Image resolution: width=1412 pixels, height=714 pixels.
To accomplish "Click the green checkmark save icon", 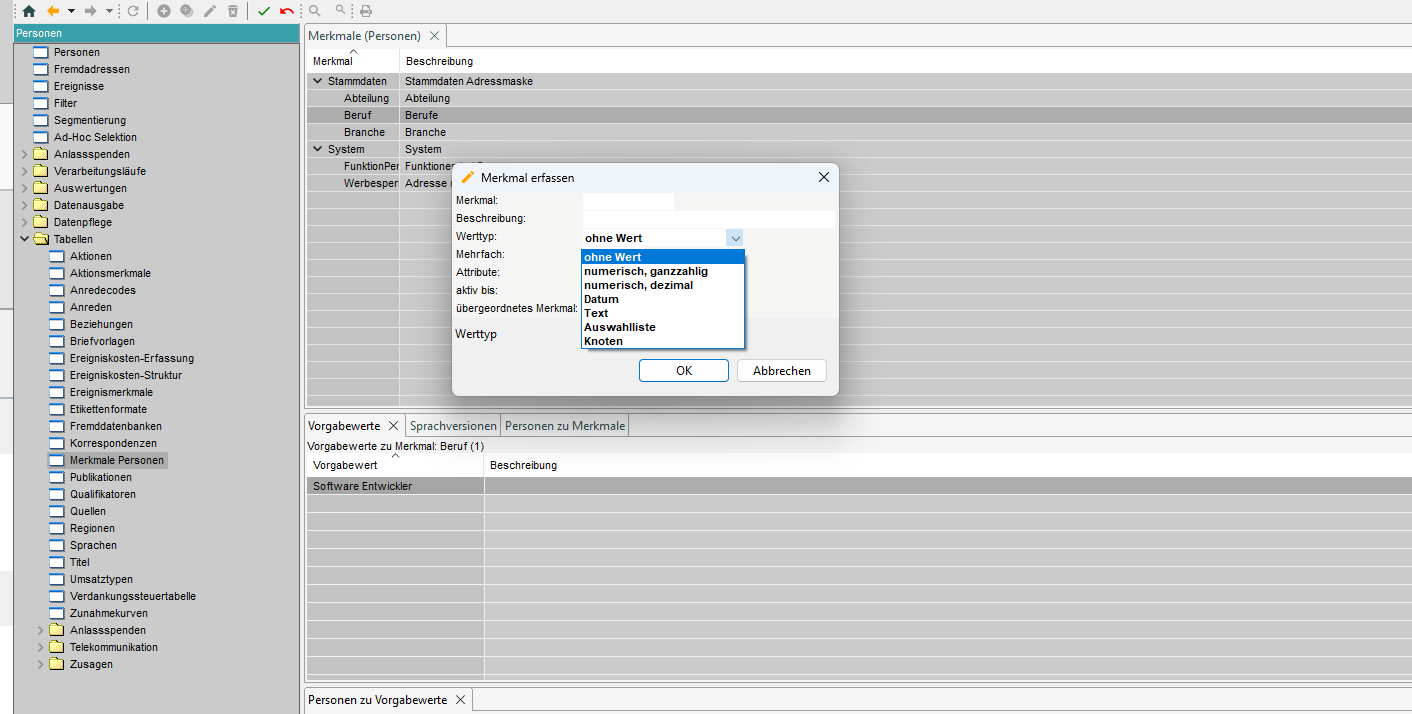I will pyautogui.click(x=264, y=11).
